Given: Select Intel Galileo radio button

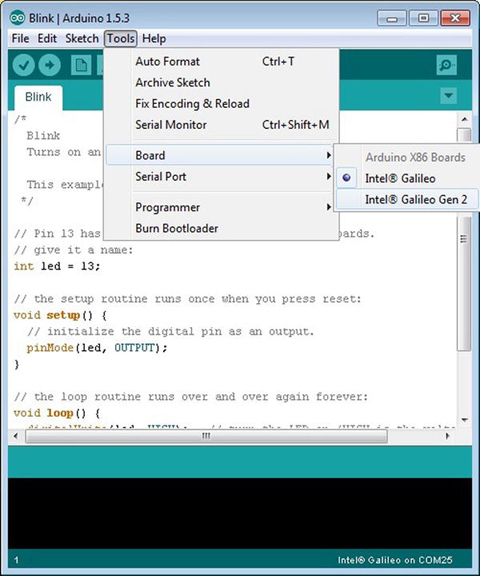Looking at the screenshot, I should coord(346,178).
